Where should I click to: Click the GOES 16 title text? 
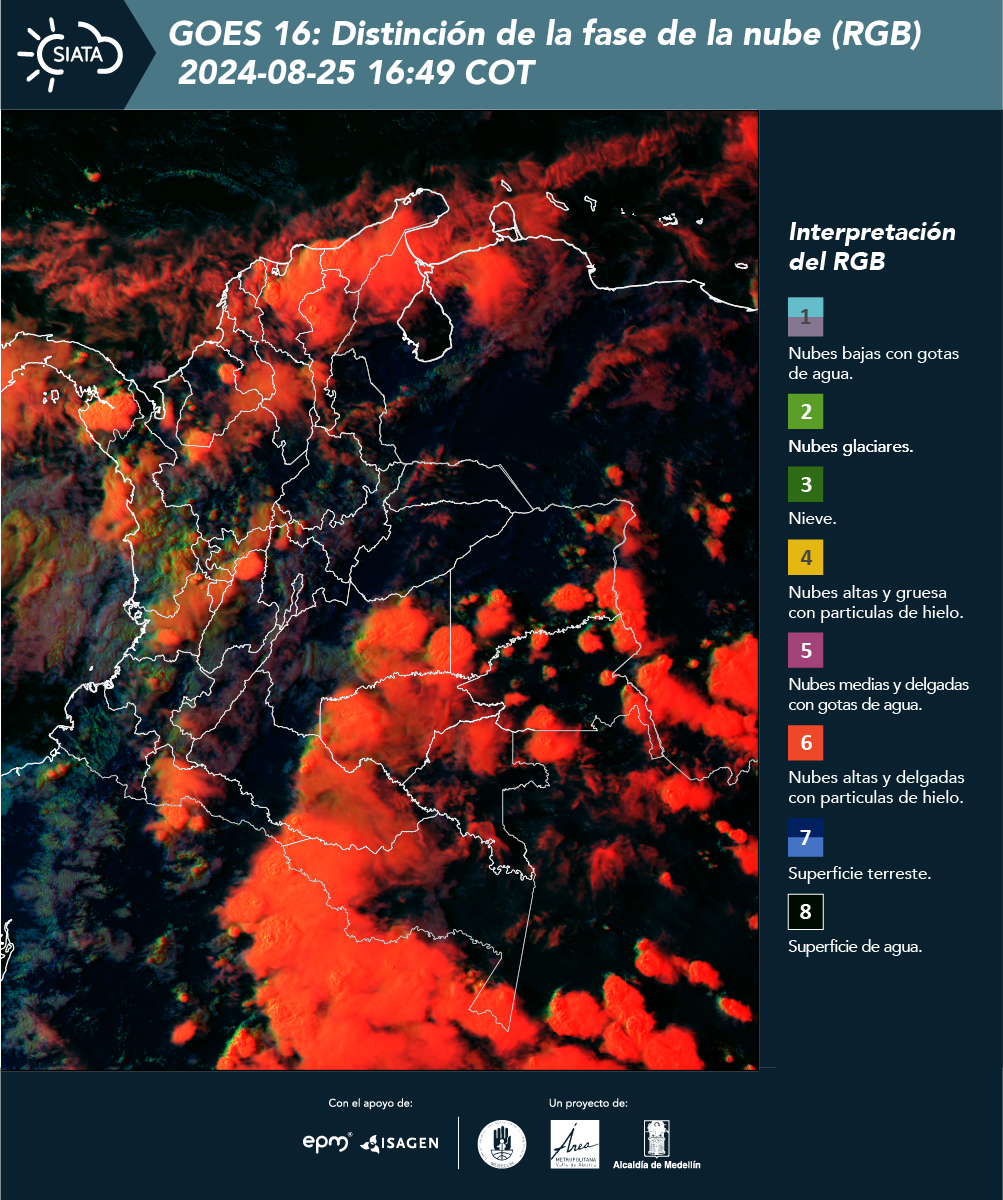[545, 35]
